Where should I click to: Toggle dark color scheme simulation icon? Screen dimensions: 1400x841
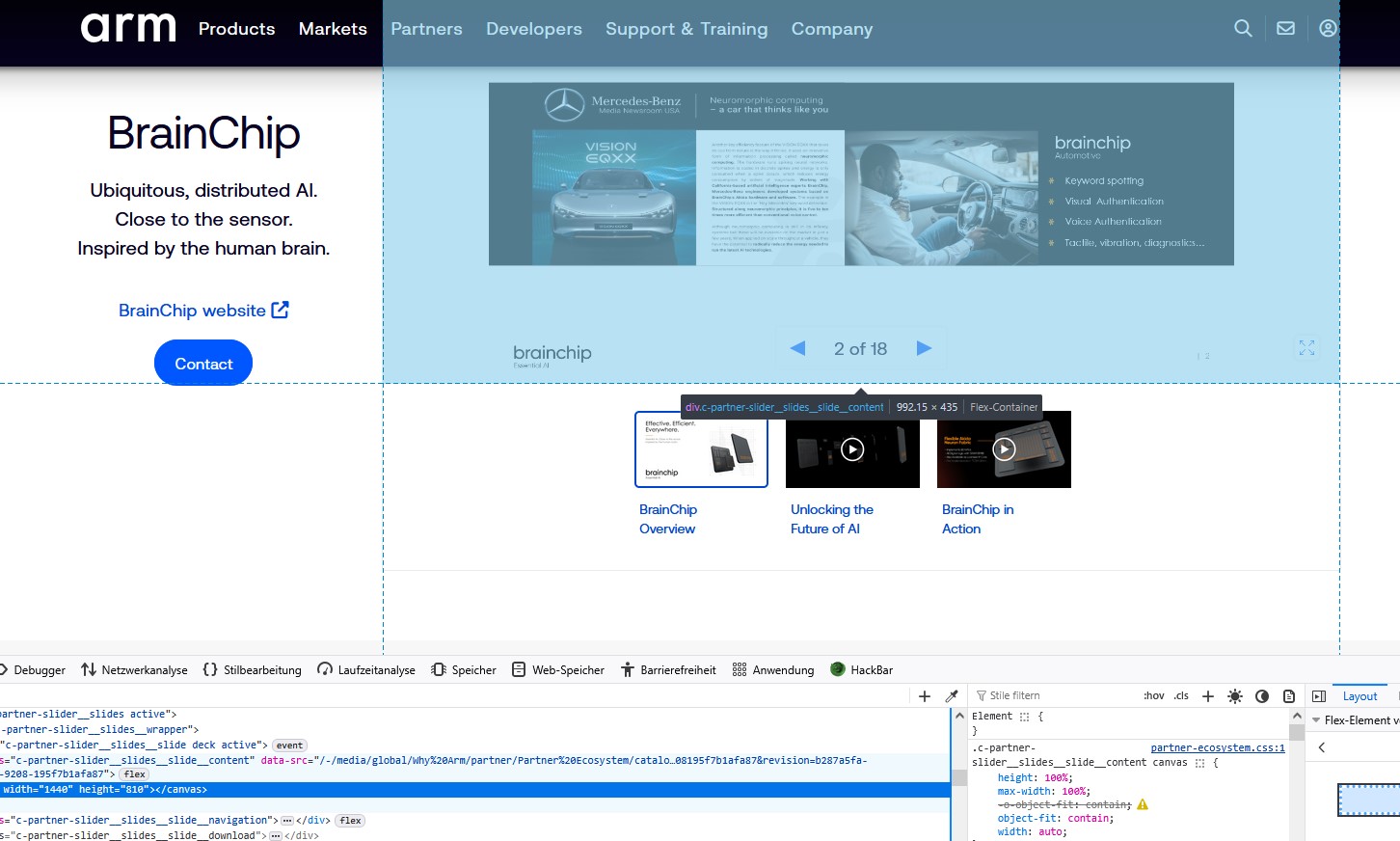(1262, 696)
